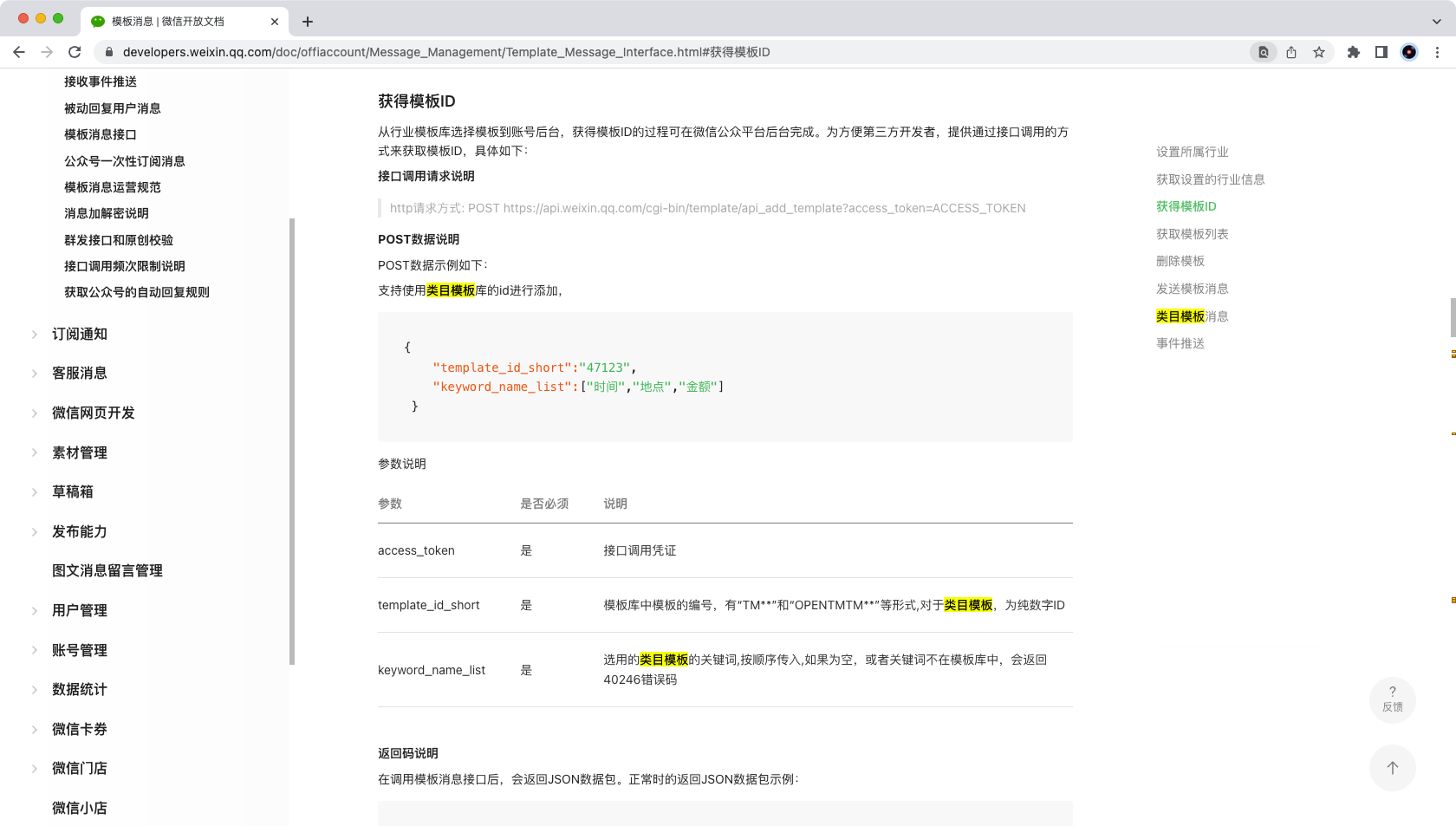Click the keyword_name_list parameter cell

[x=432, y=670]
